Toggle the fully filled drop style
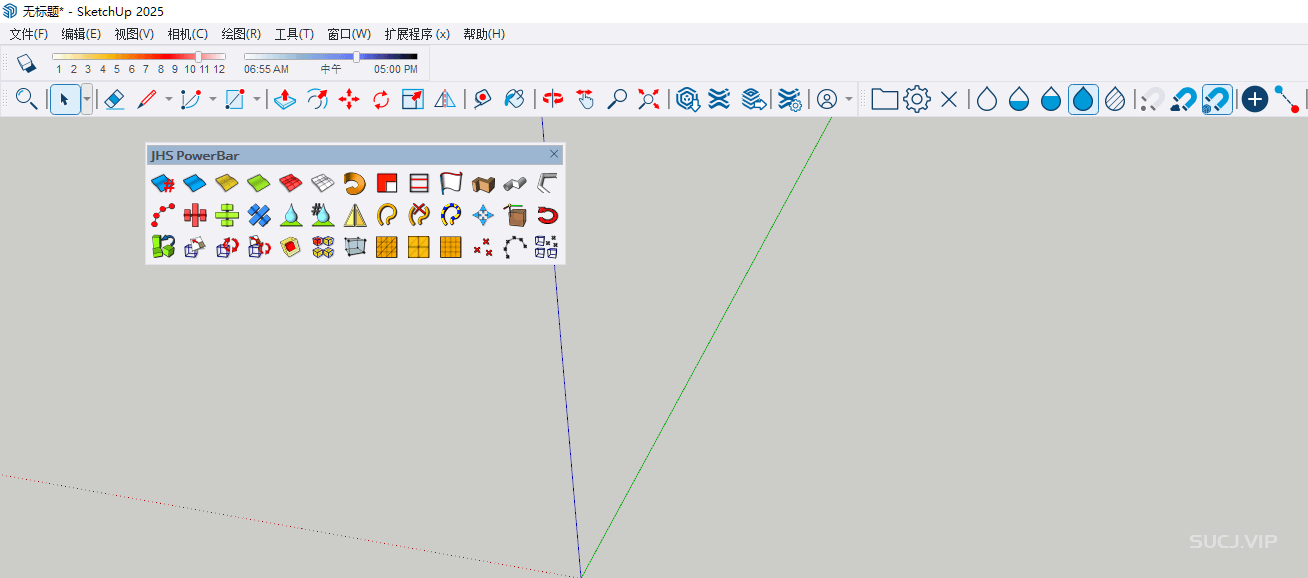This screenshot has height=578, width=1308. 1083,99
